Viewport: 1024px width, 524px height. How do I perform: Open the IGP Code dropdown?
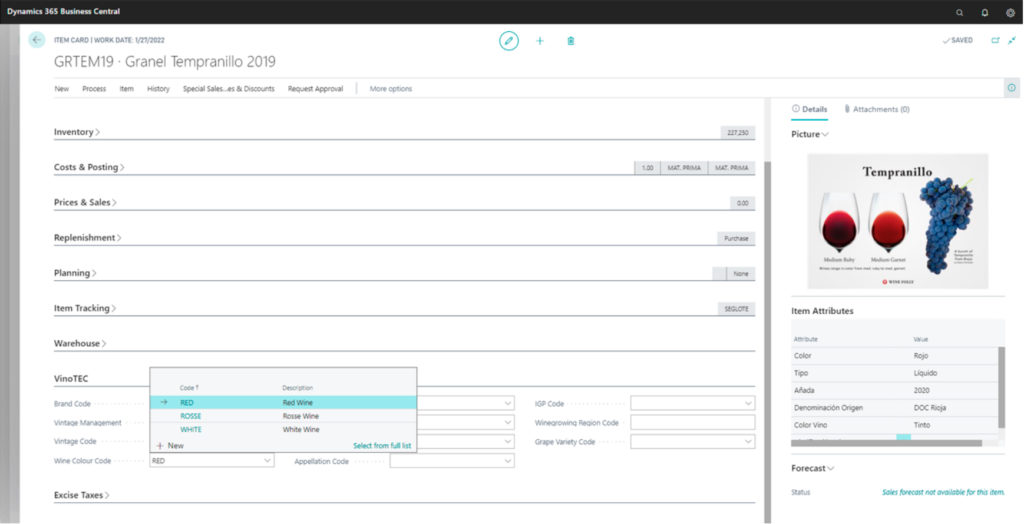click(x=748, y=404)
